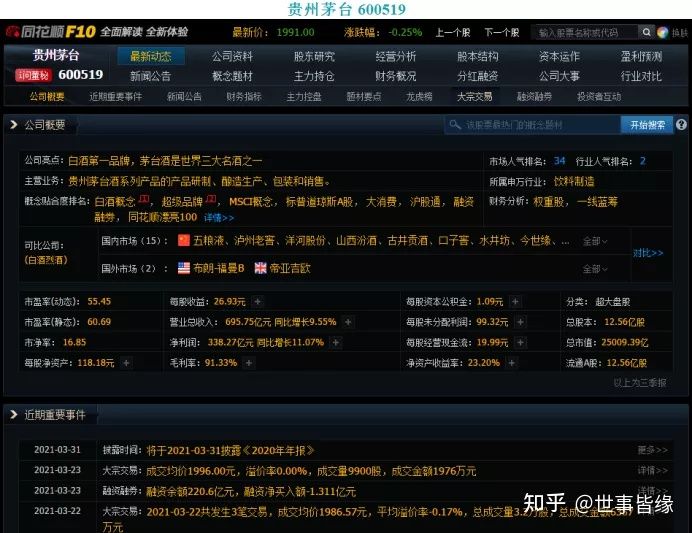Click the 问董秘 badge beside 600519
Screen dimensions: 692x533
pos(34,75)
